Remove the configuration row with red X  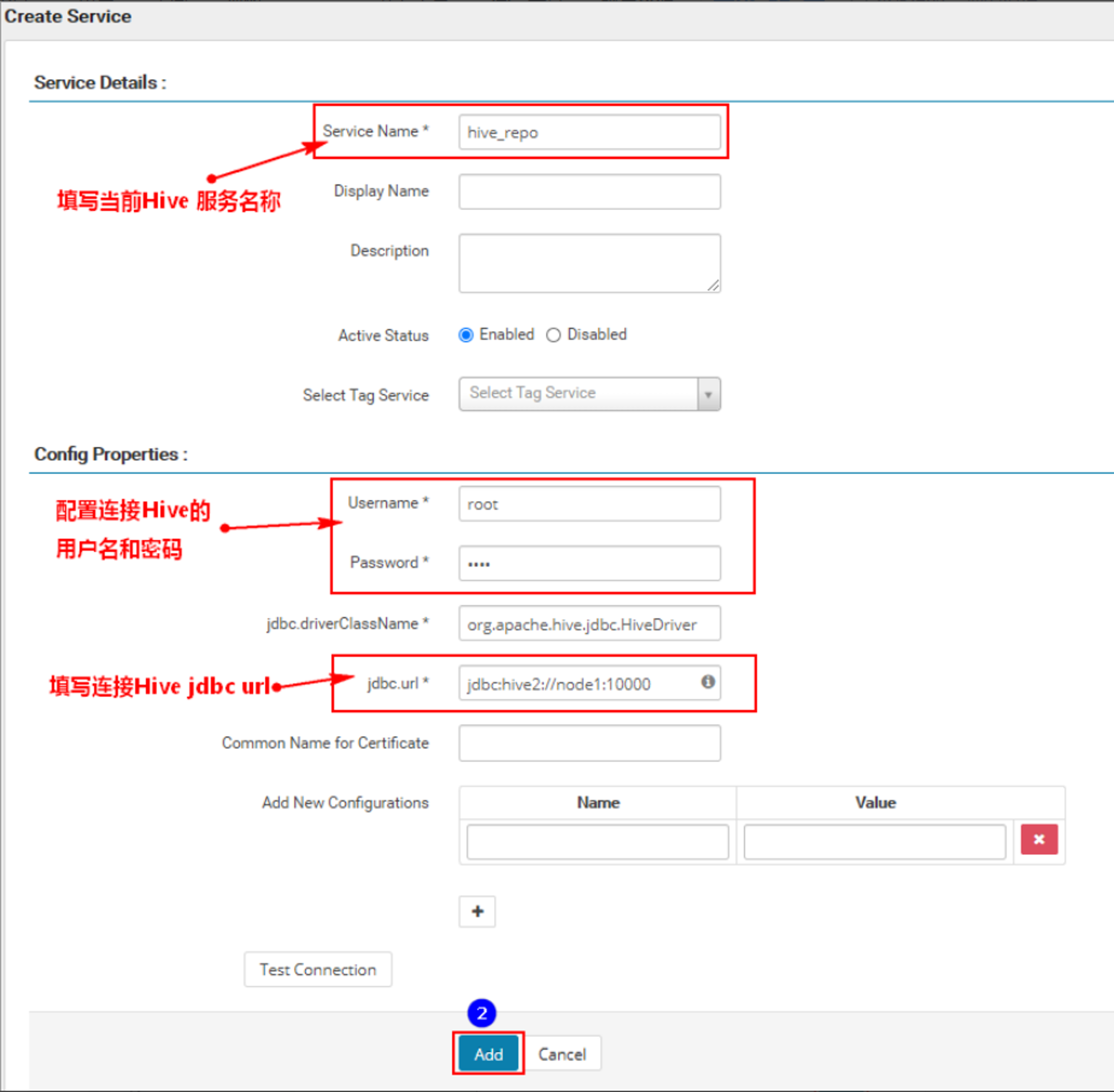(x=1039, y=840)
